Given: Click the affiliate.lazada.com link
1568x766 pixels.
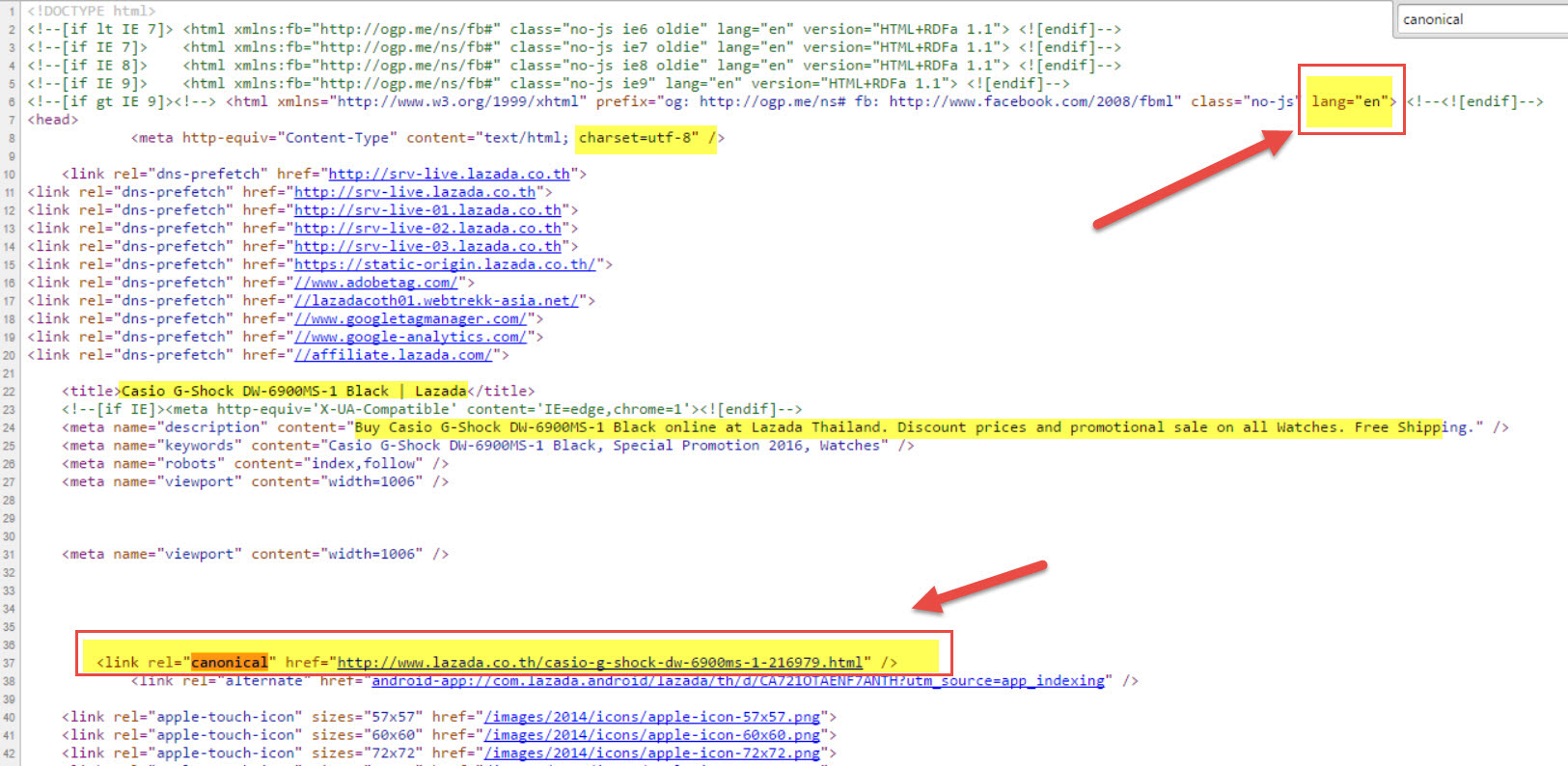Looking at the screenshot, I should coord(393,355).
